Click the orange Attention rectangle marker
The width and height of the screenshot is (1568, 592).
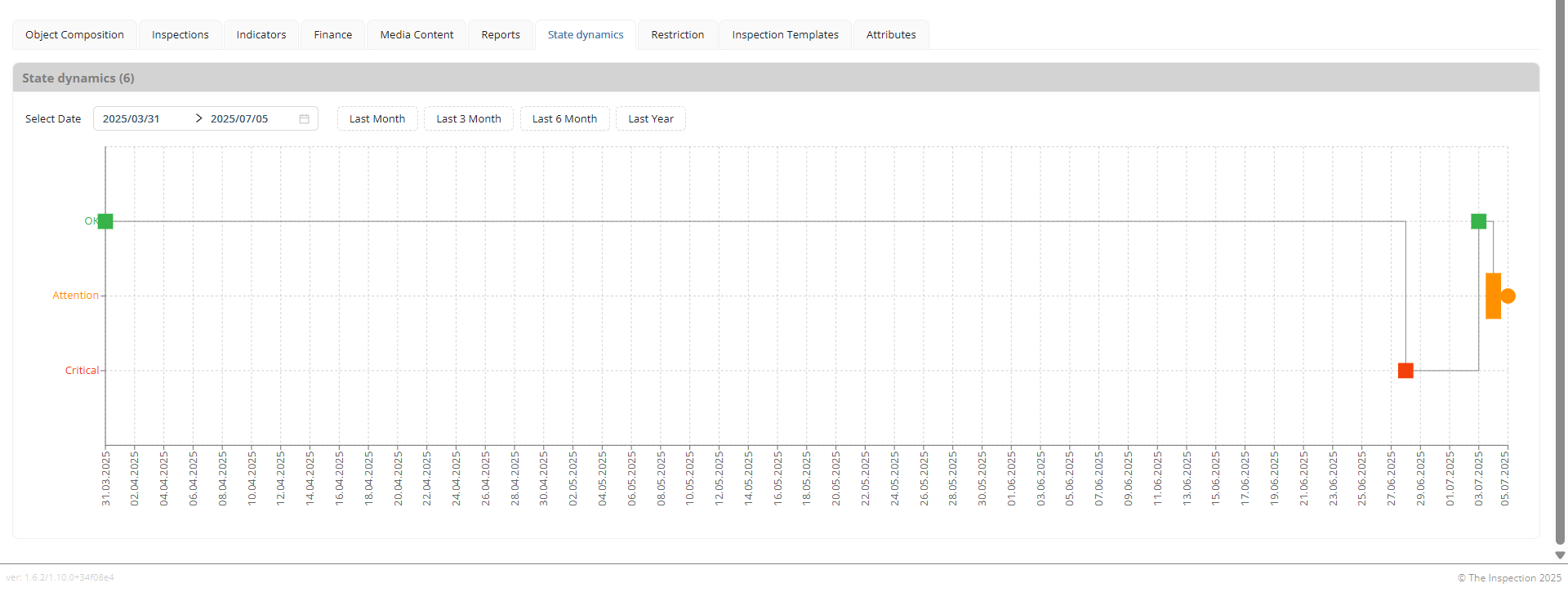coord(1494,296)
